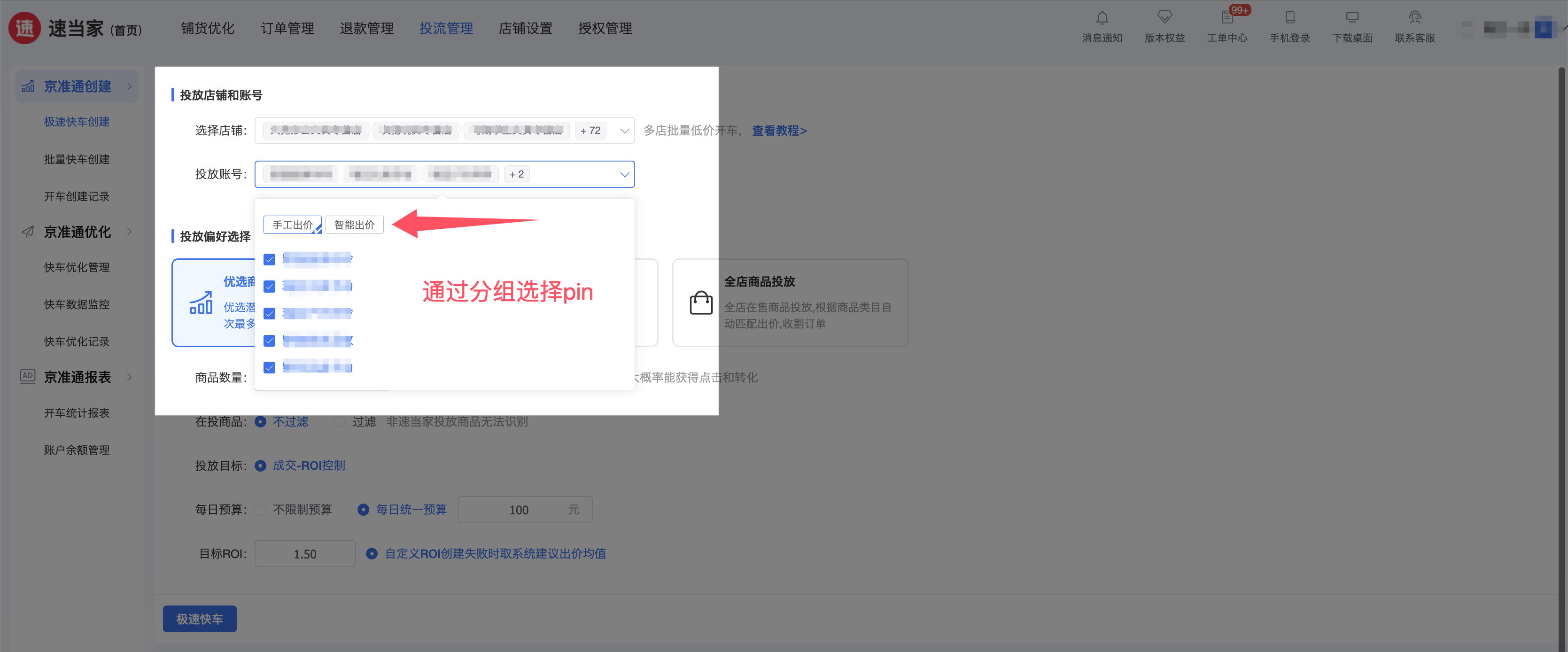
Task: Select the 过滤 radio option
Action: tap(340, 422)
